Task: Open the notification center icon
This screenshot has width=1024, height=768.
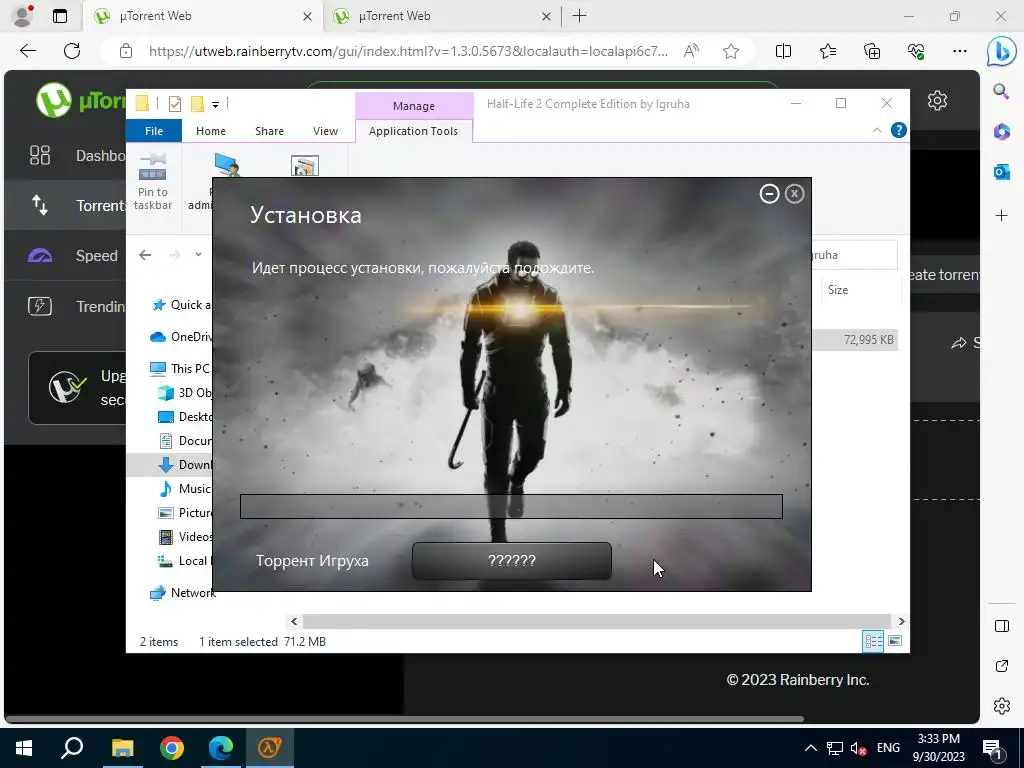Action: pos(993,748)
